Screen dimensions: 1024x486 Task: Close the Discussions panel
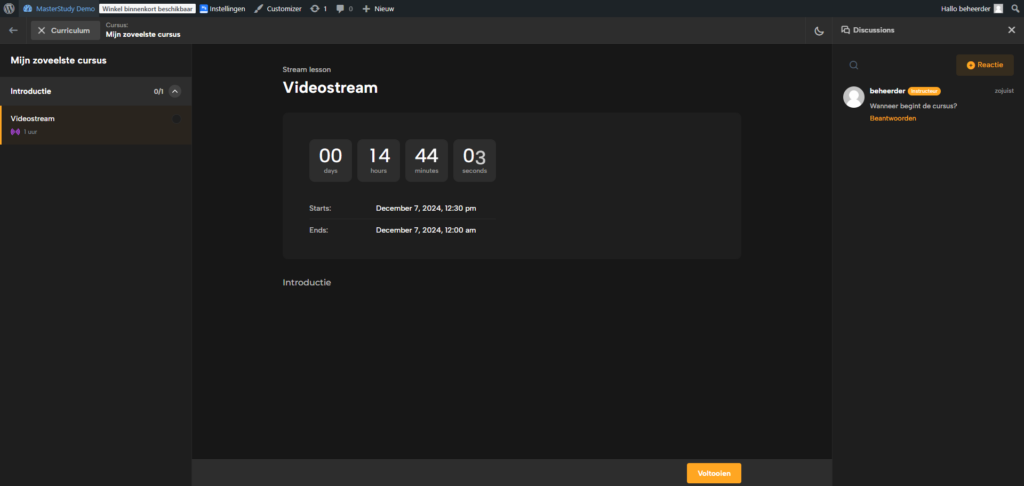(1012, 30)
